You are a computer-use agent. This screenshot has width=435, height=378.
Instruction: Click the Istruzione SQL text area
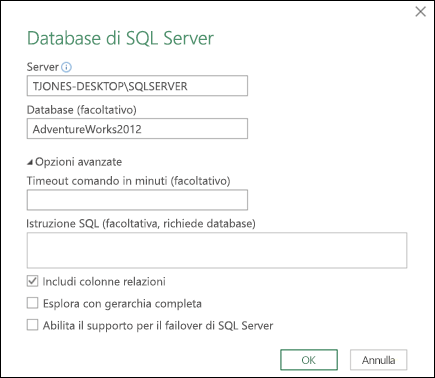point(217,250)
